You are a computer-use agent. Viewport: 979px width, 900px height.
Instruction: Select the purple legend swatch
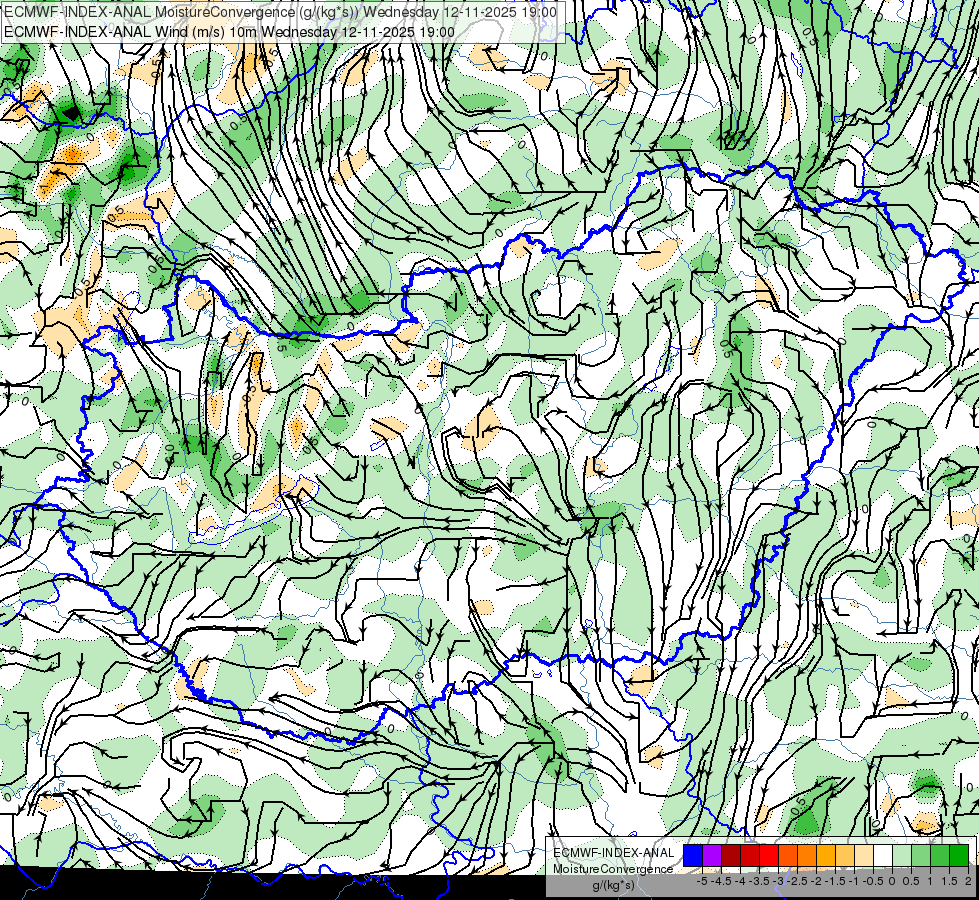(712, 855)
